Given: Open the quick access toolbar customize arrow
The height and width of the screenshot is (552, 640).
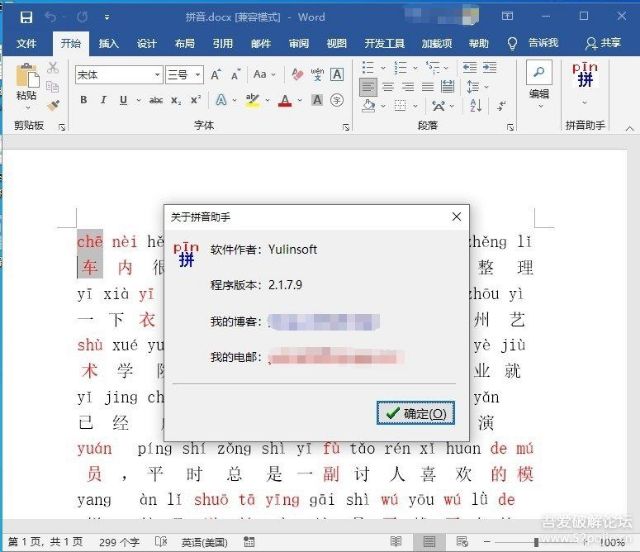Looking at the screenshot, I should 107,17.
